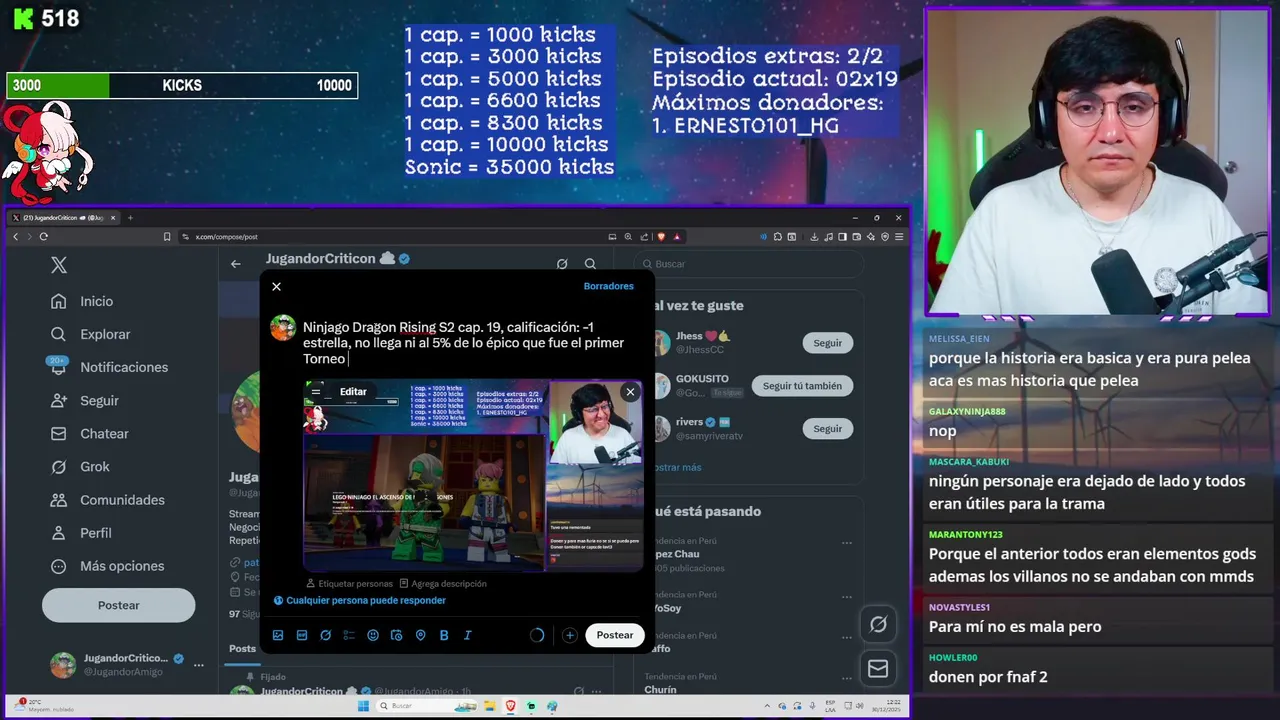Open account menu via three dots beside JugandorCritico
The height and width of the screenshot is (720, 1280).
tap(198, 665)
